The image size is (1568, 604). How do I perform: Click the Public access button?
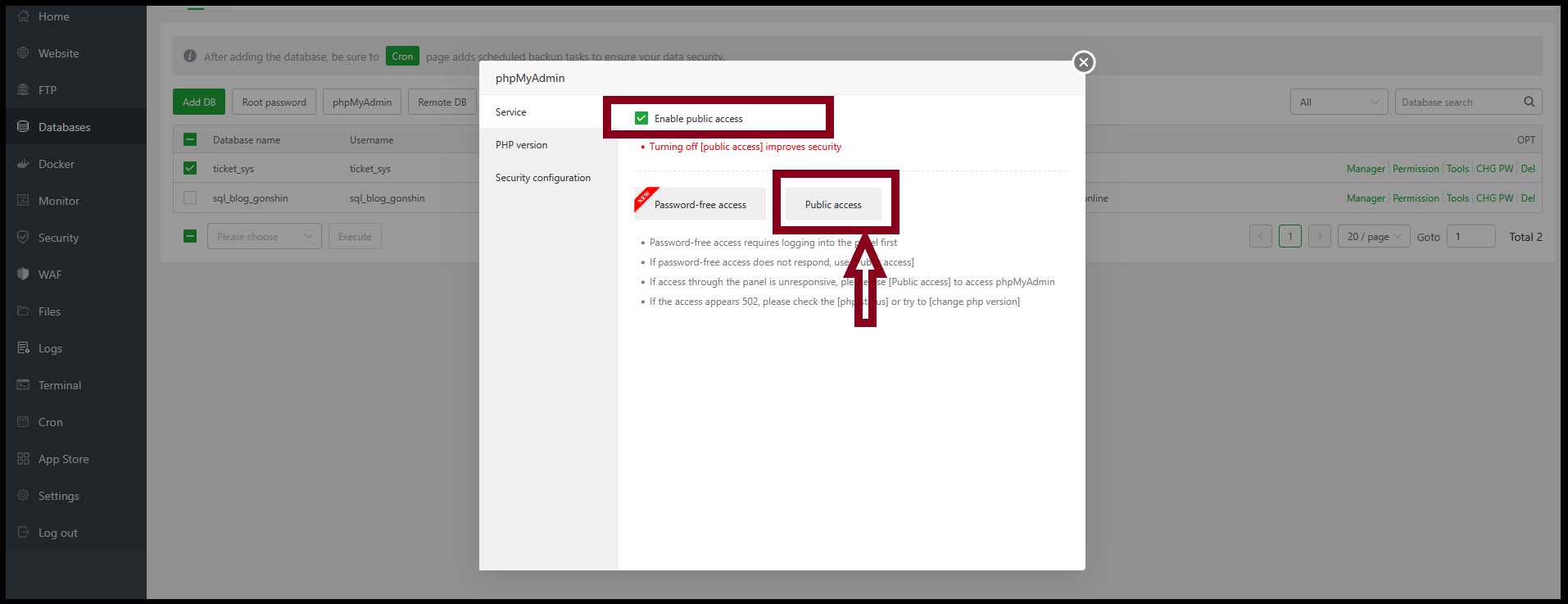[833, 205]
